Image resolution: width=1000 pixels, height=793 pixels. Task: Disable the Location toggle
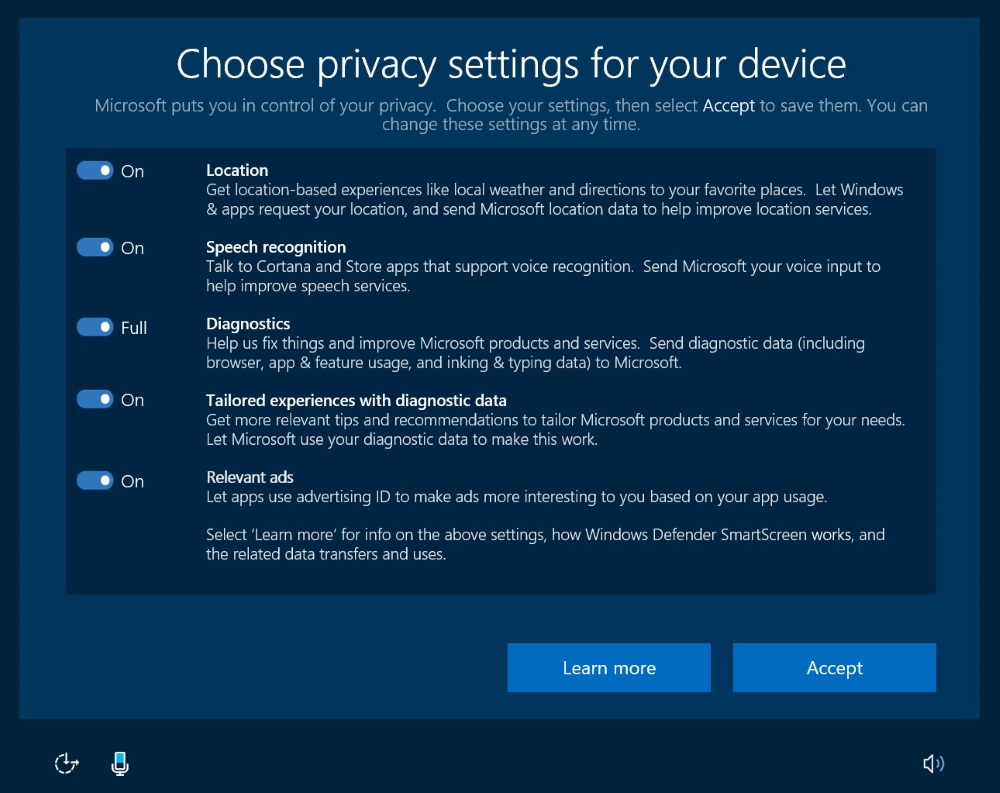(95, 170)
